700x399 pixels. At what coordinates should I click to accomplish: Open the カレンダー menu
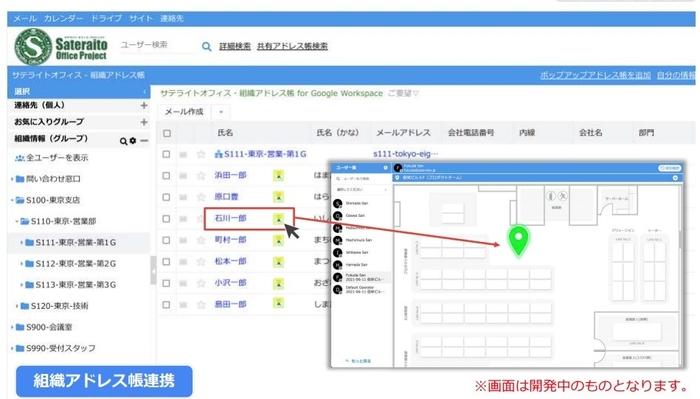(x=63, y=19)
